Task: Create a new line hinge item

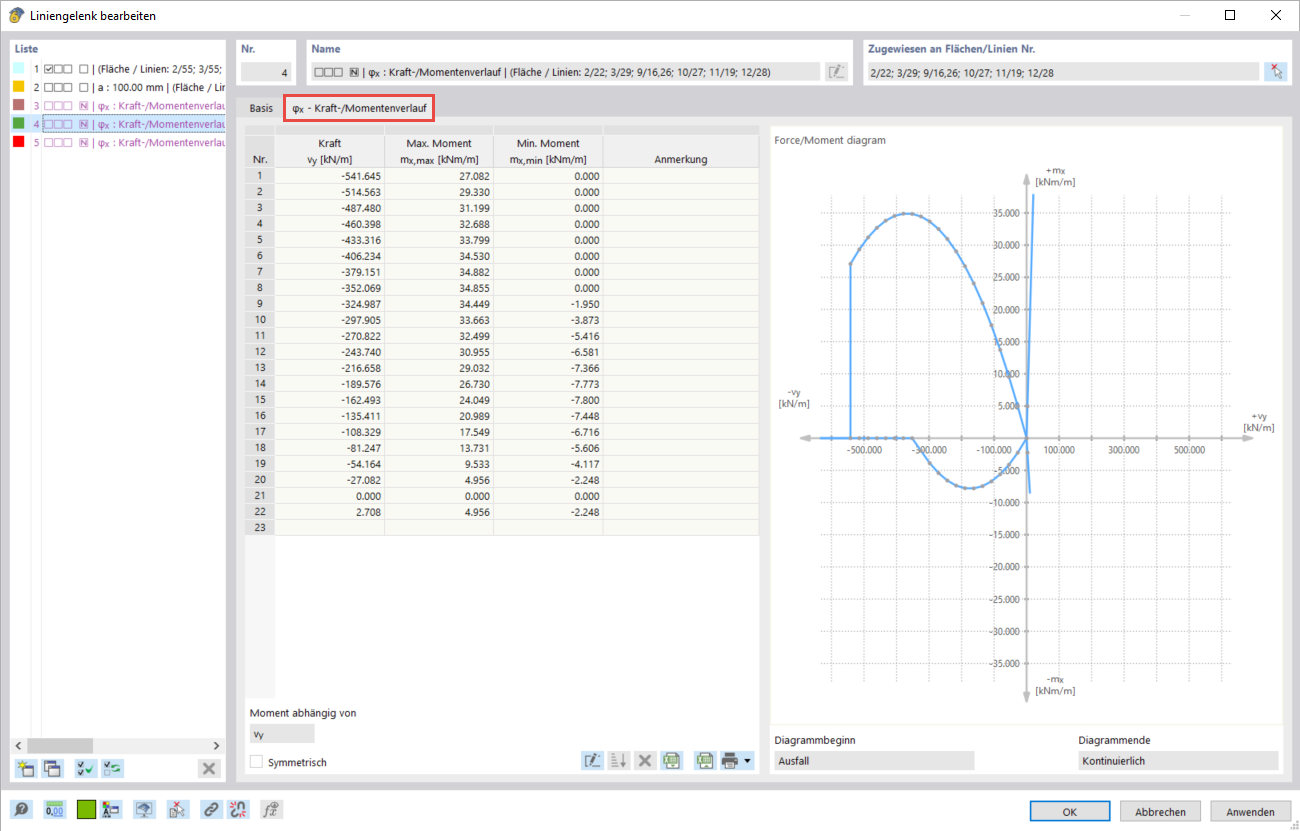Action: 25,768
